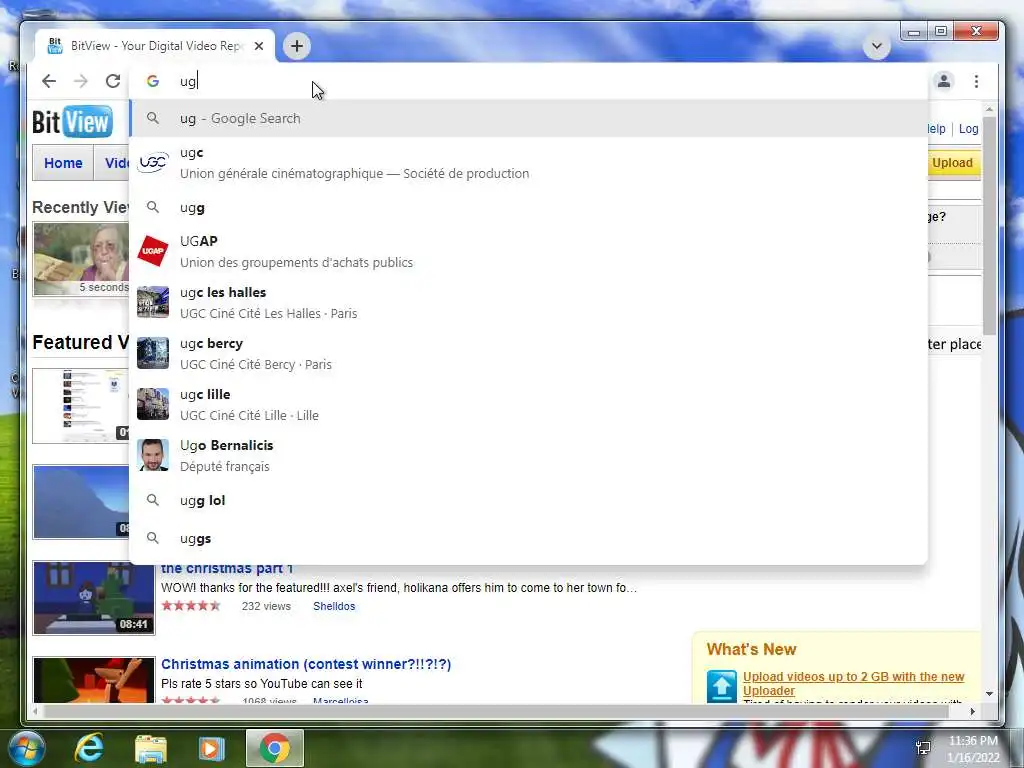Reload the page with the refresh icon
Image resolution: width=1024 pixels, height=768 pixels.
click(x=113, y=81)
